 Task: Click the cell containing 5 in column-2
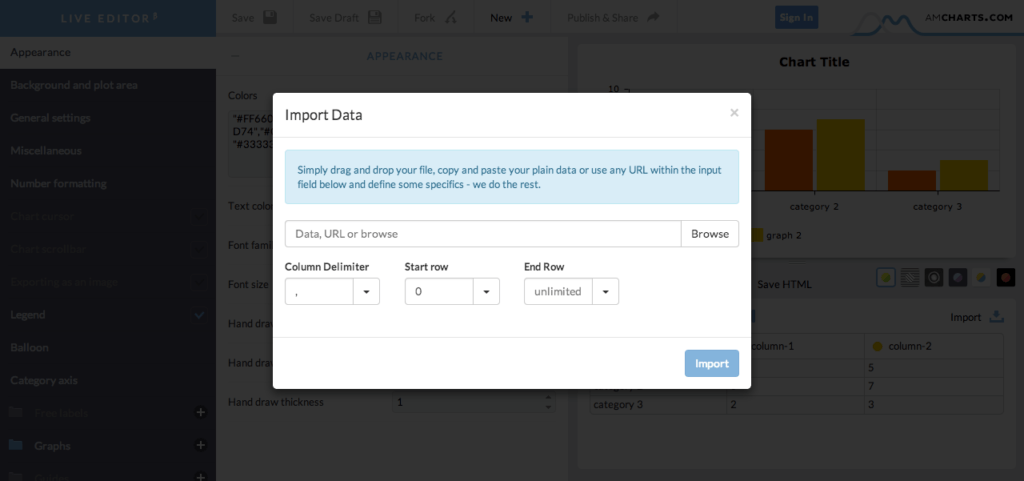coord(934,368)
